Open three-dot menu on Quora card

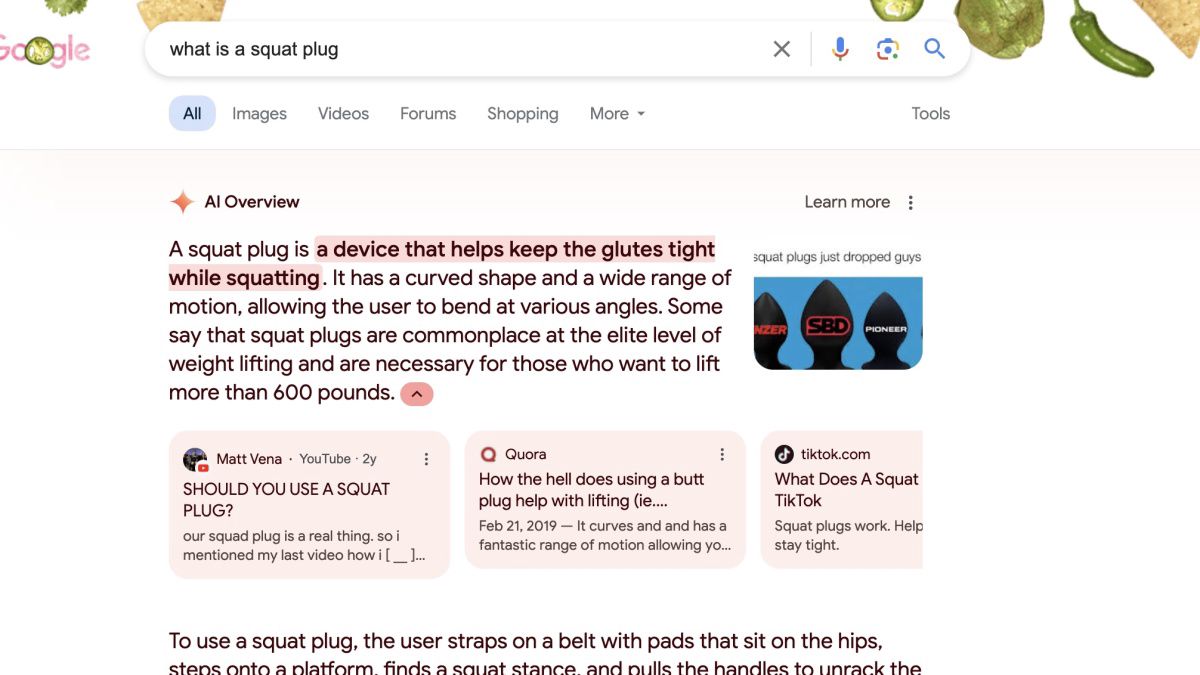click(x=722, y=455)
